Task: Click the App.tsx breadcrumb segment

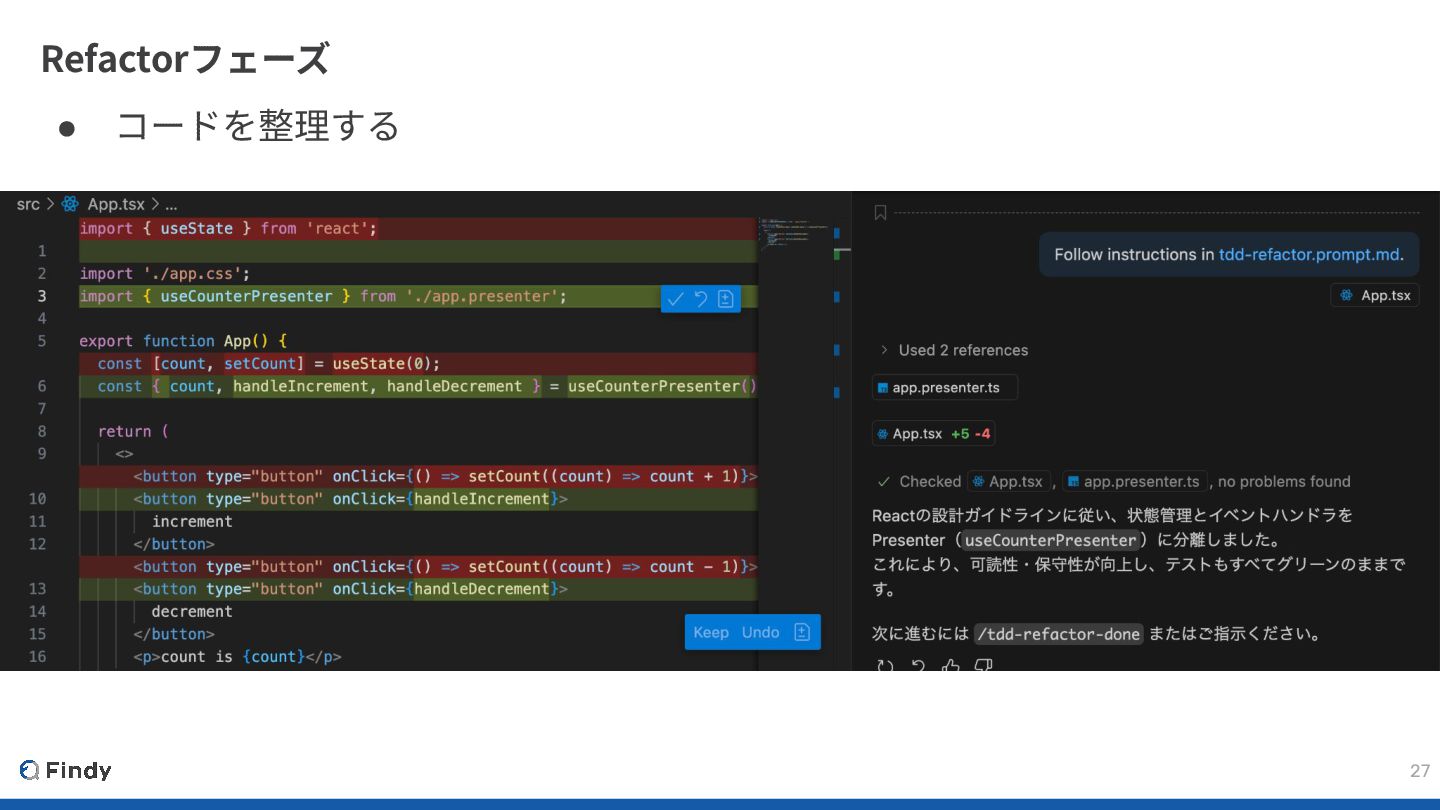Action: [116, 204]
